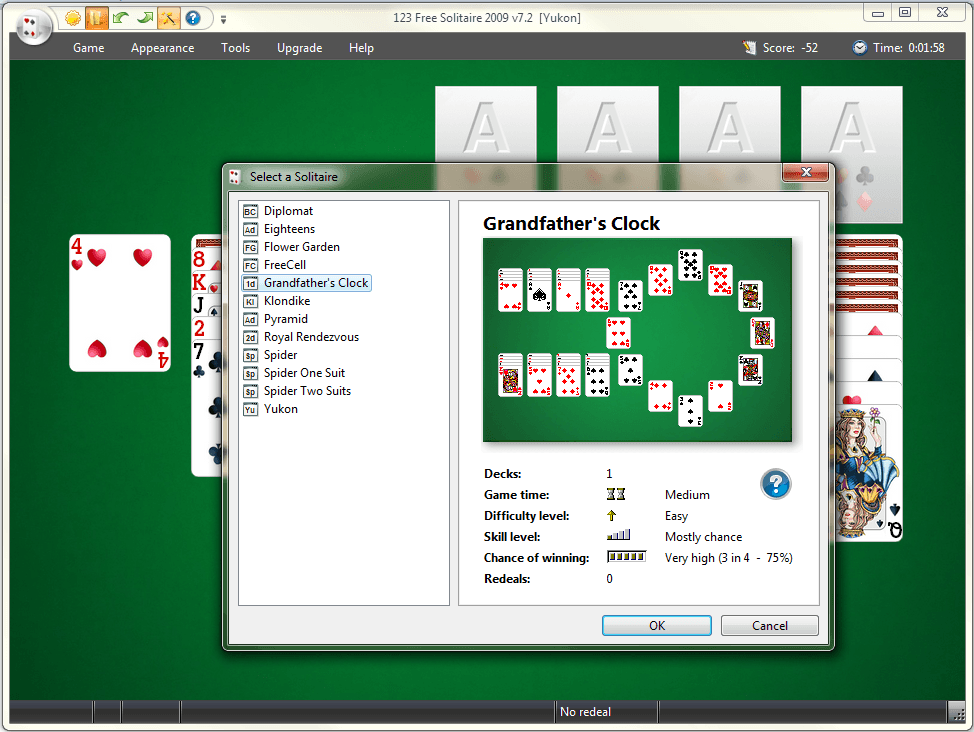Click the No redeal status bar text
The height and width of the screenshot is (732, 974).
tap(585, 712)
